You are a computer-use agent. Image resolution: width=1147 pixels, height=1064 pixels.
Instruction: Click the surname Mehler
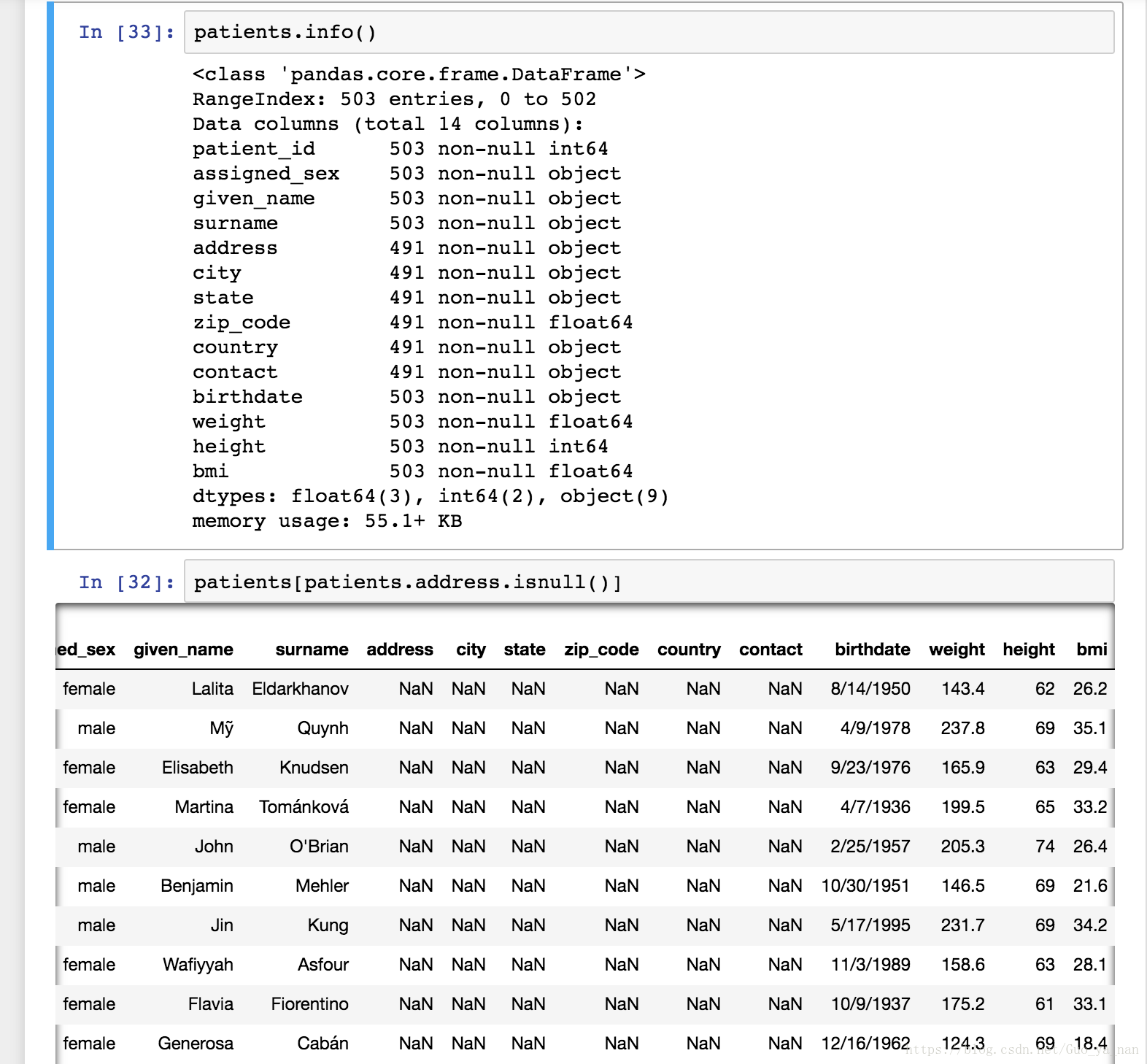click(x=322, y=886)
